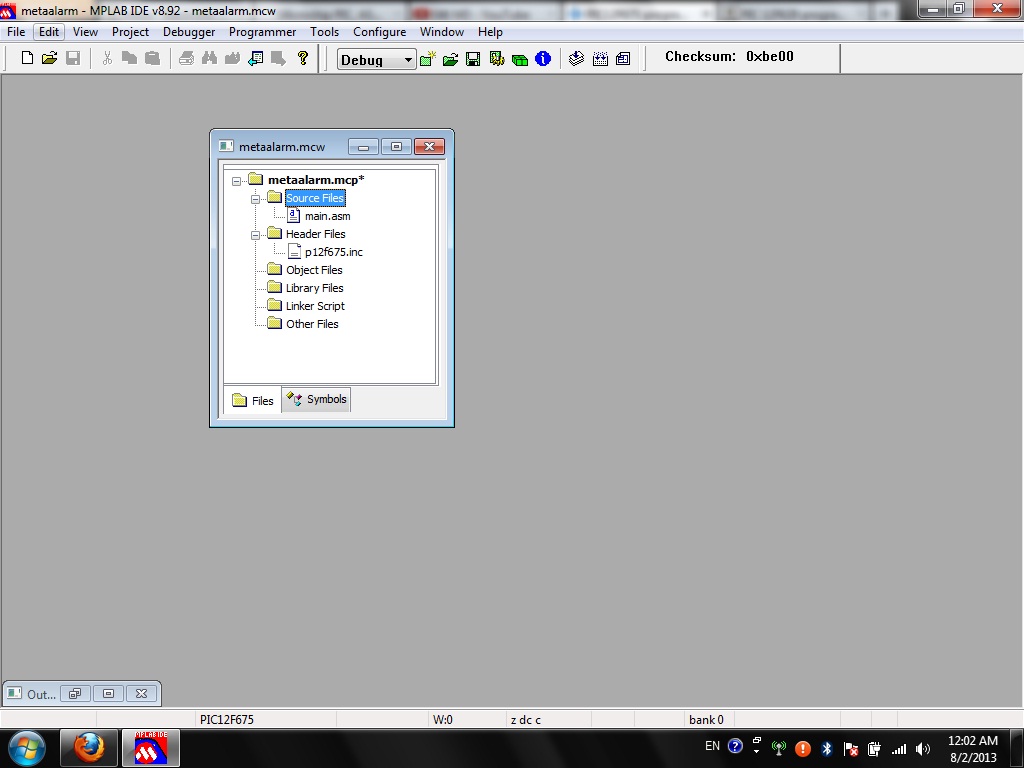Open the Debug build configuration dropdown
Screen dimensions: 1024x768
tap(377, 59)
